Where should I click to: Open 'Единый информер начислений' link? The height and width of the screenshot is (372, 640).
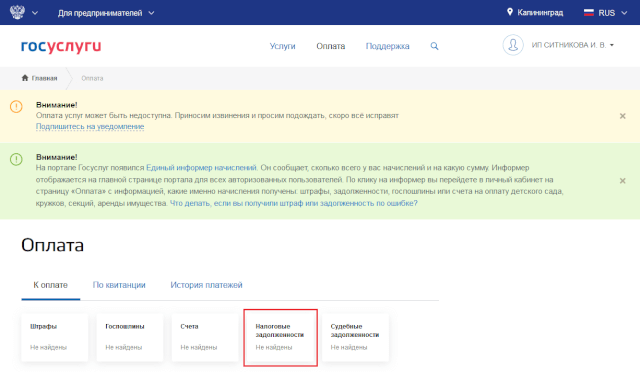[x=201, y=168]
